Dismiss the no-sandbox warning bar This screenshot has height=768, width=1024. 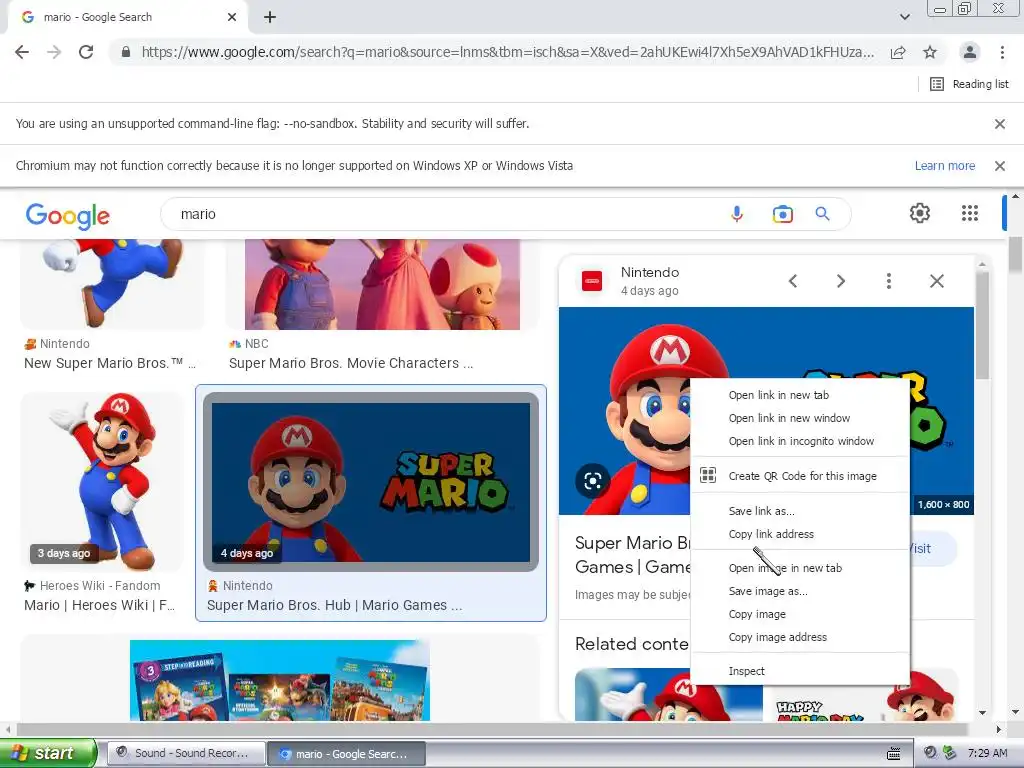pos(999,123)
